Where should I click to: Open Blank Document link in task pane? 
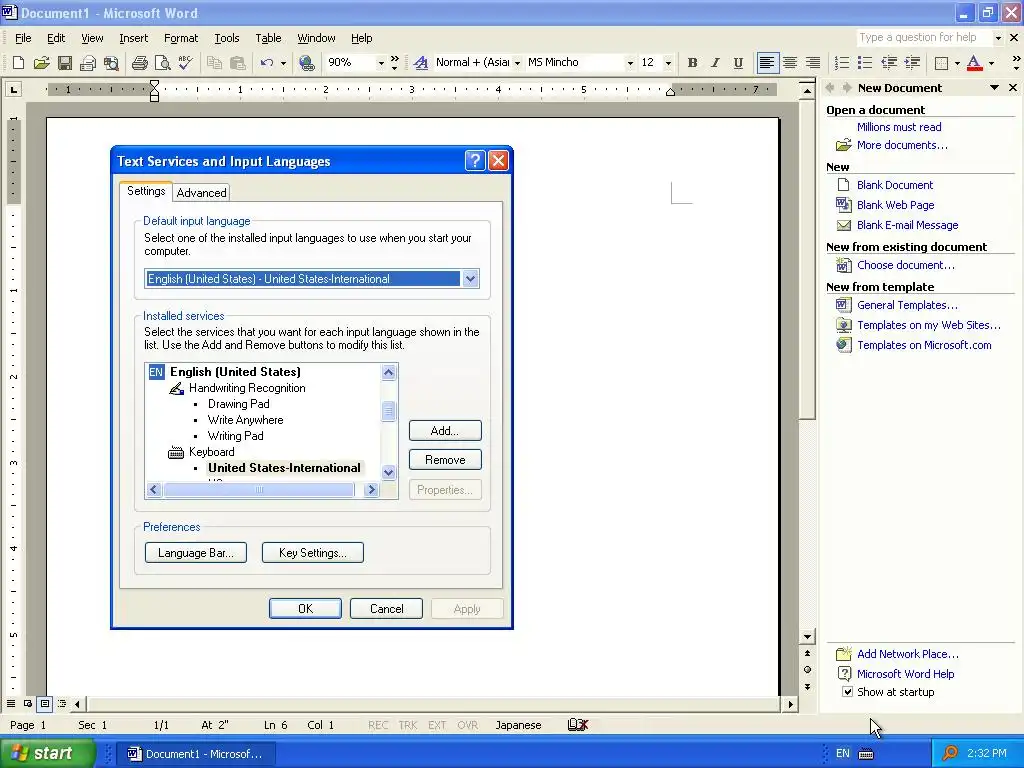tap(895, 185)
